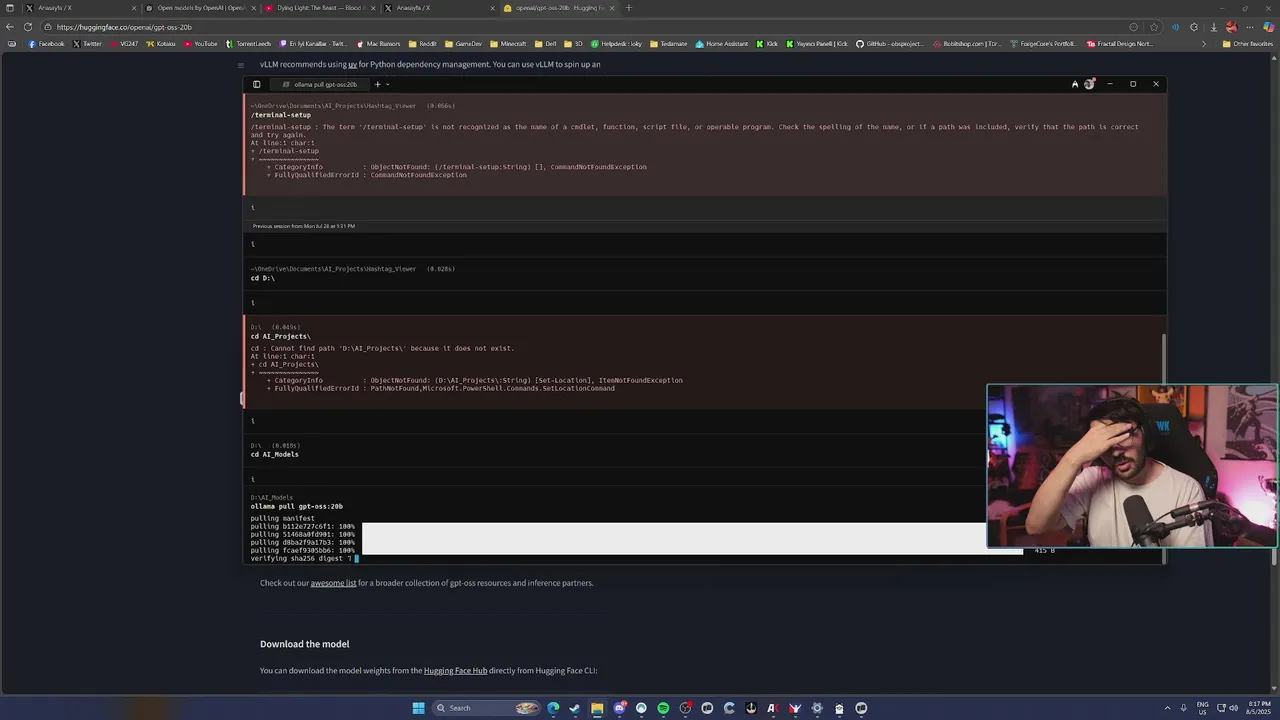Click the webcam overlay thumbnail
The width and height of the screenshot is (1280, 720).
pos(1132,467)
